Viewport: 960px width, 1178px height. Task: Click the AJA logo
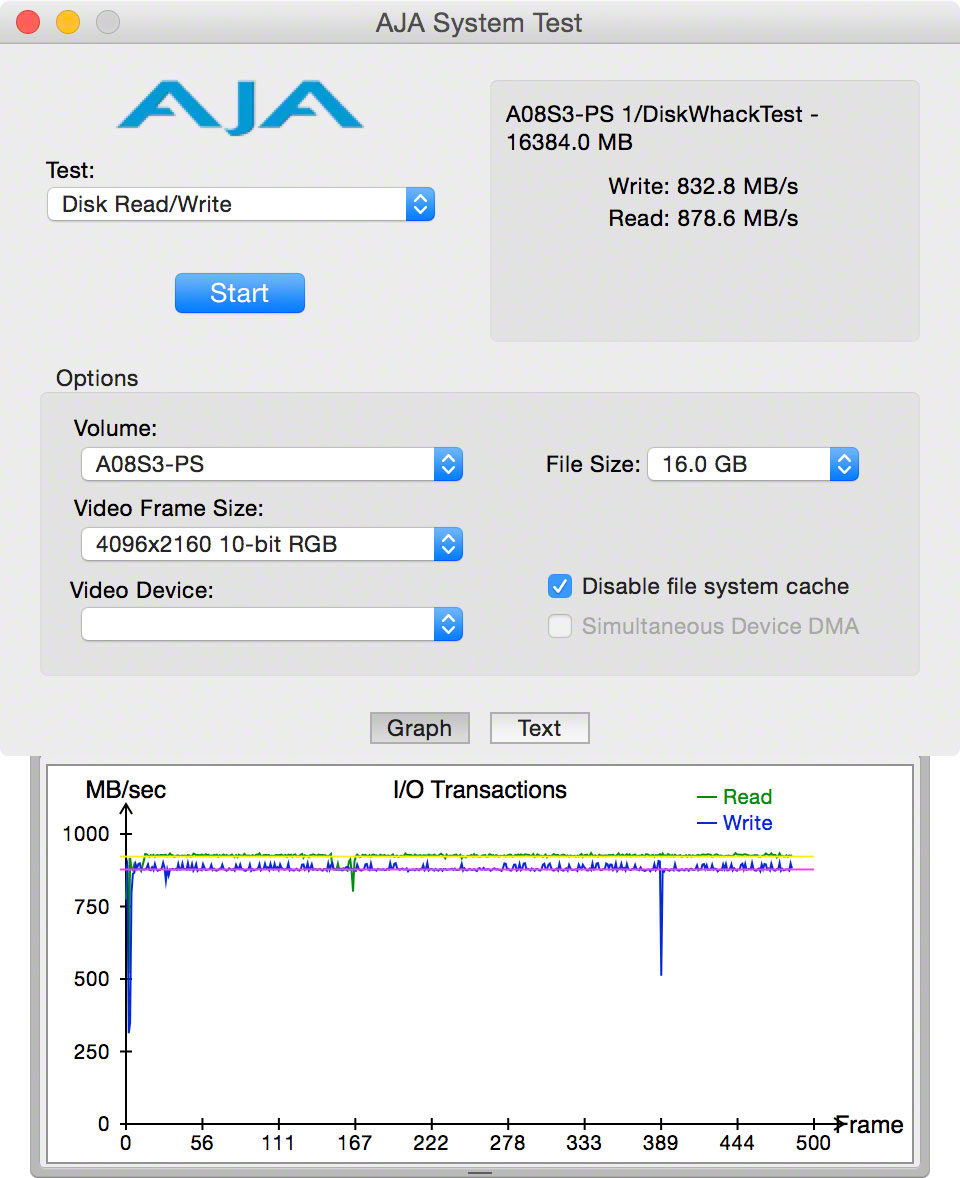(x=240, y=107)
